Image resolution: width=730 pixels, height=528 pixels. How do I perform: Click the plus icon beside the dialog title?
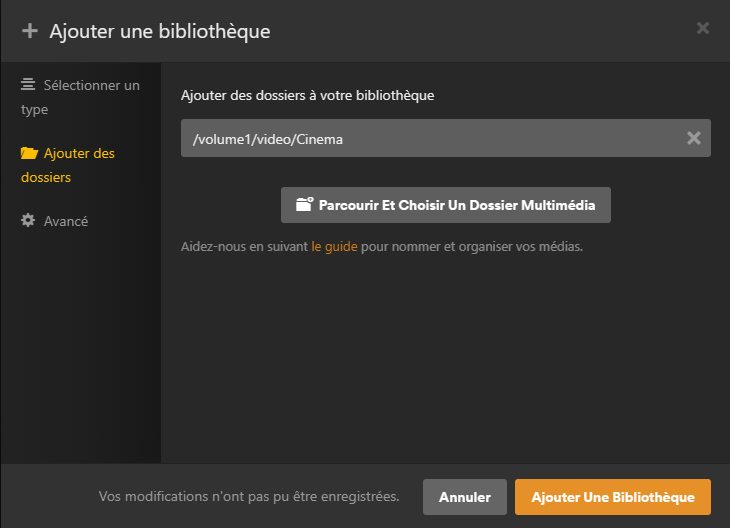pyautogui.click(x=30, y=31)
